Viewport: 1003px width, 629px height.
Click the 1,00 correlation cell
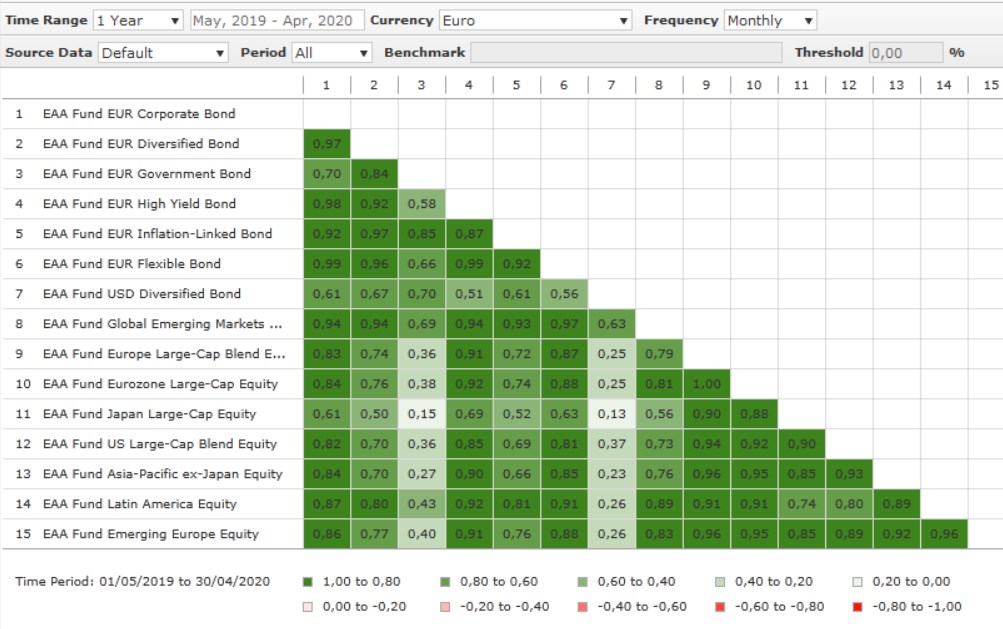point(706,384)
